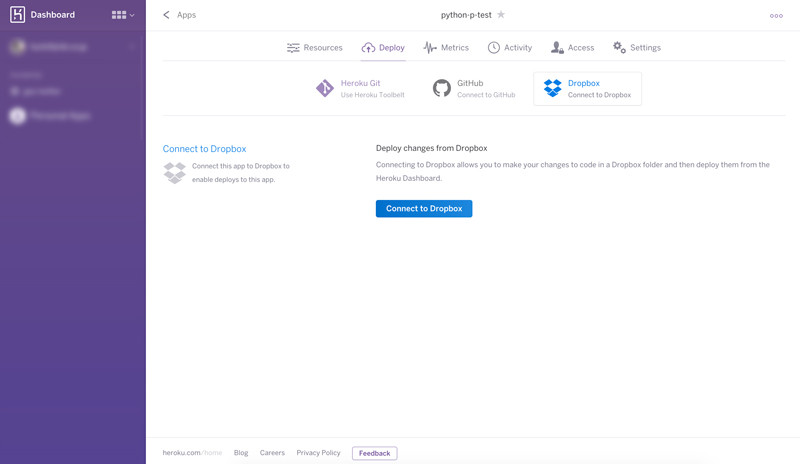800x464 pixels.
Task: Select GitHub deployment method
Action: point(474,88)
